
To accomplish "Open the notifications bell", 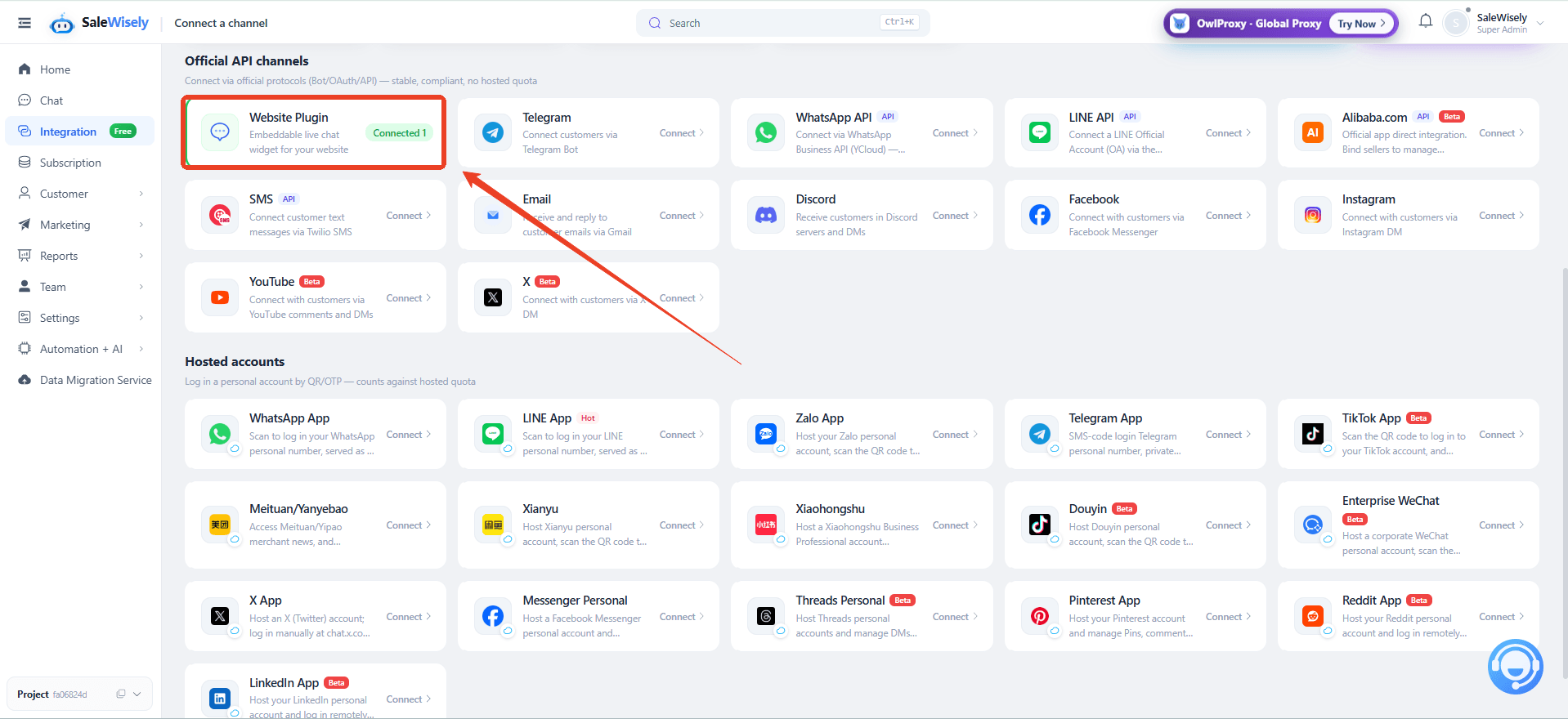I will [1426, 21].
